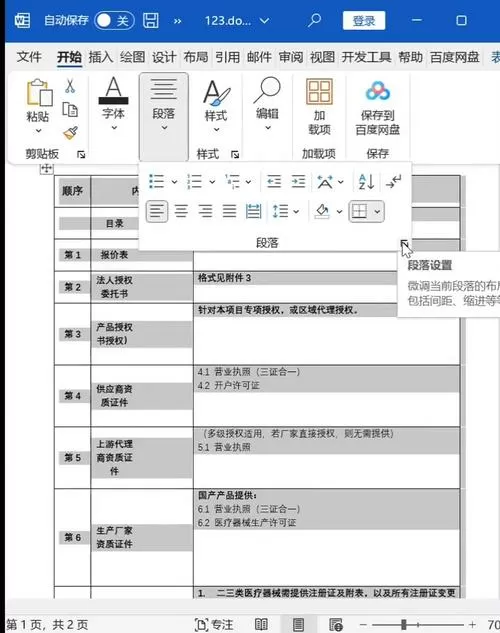Open 段落设置 dialog launcher
This screenshot has height=633, width=500.
404,243
